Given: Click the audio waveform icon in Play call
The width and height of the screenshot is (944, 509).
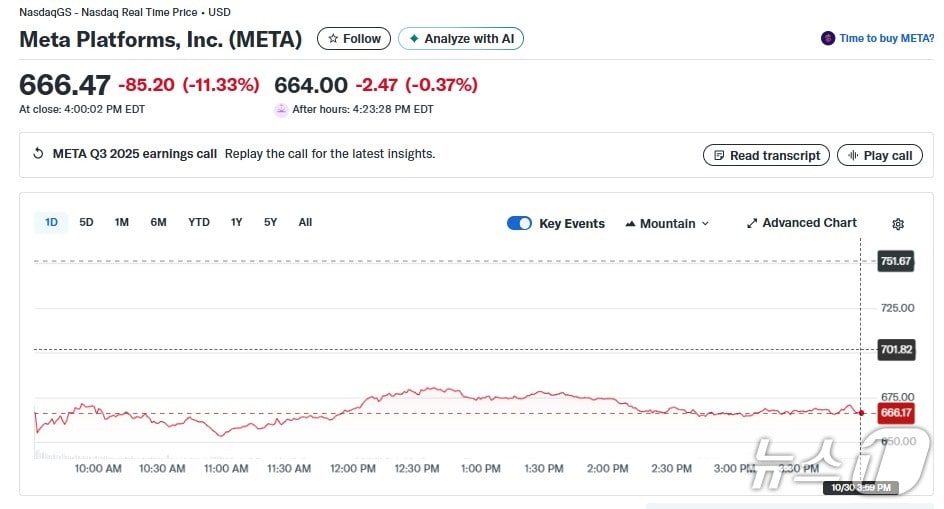Looking at the screenshot, I should point(853,155).
